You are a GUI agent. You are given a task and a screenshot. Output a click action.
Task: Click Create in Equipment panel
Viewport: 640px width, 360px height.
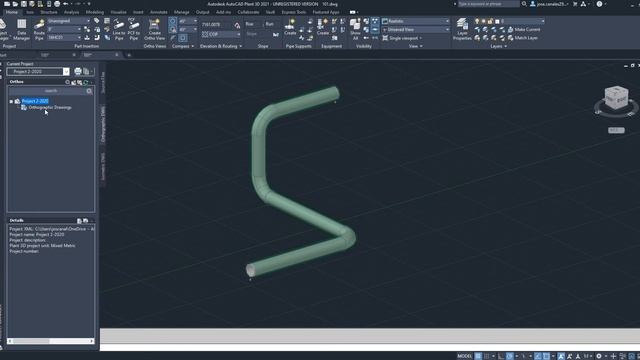pos(323,27)
